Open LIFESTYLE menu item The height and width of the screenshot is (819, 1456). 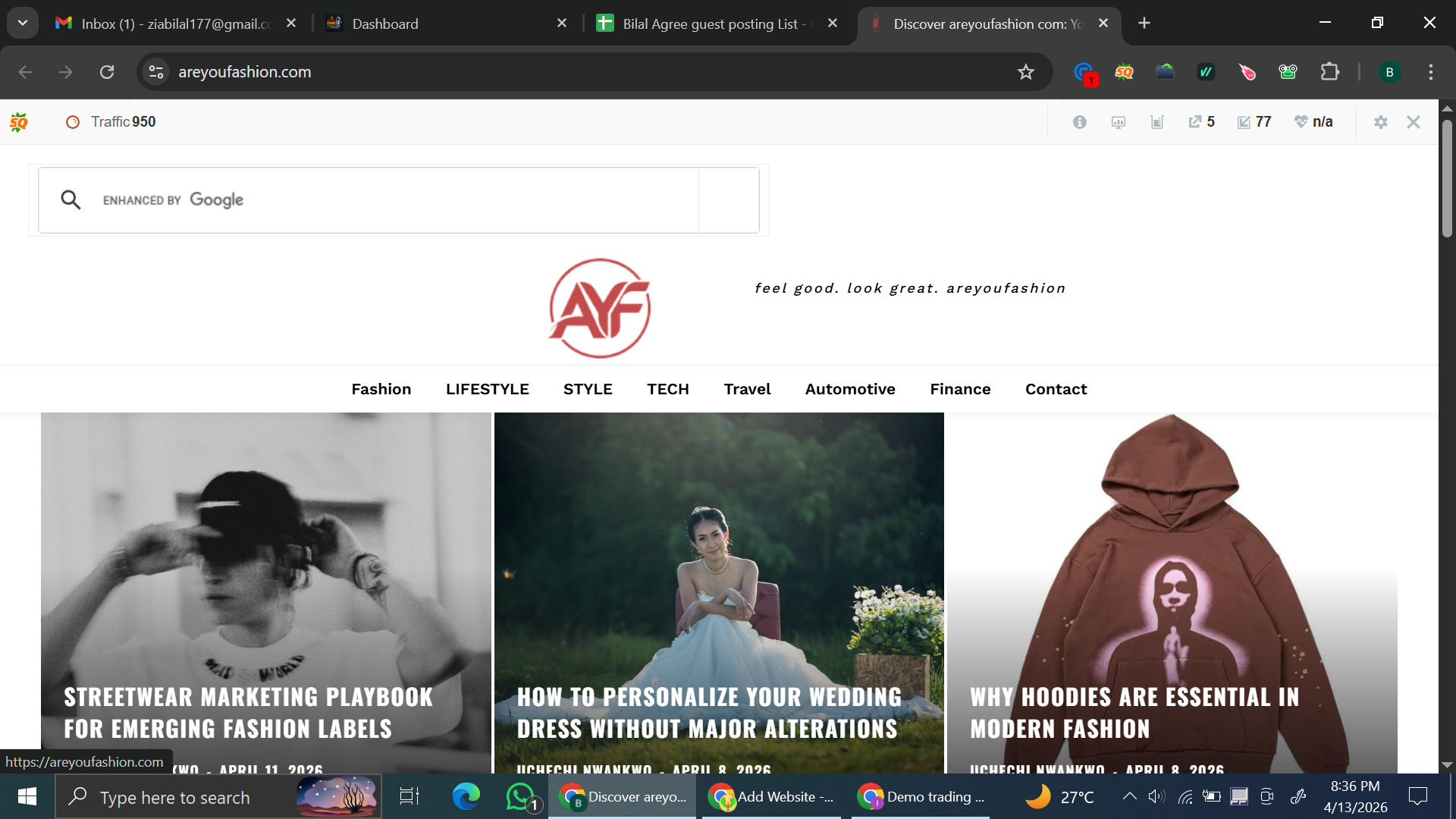488,389
